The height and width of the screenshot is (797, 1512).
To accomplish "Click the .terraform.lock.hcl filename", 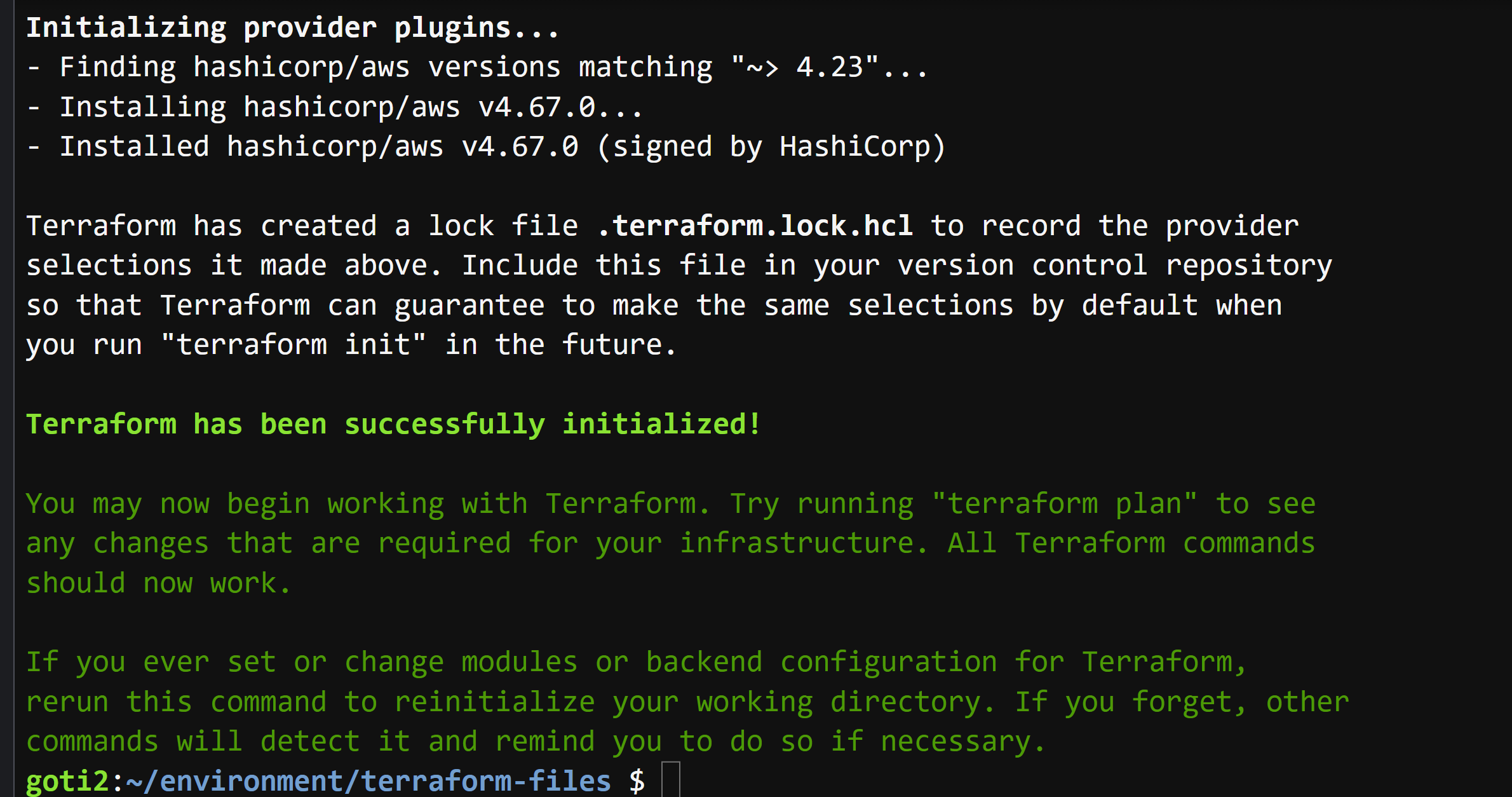I will (755, 226).
